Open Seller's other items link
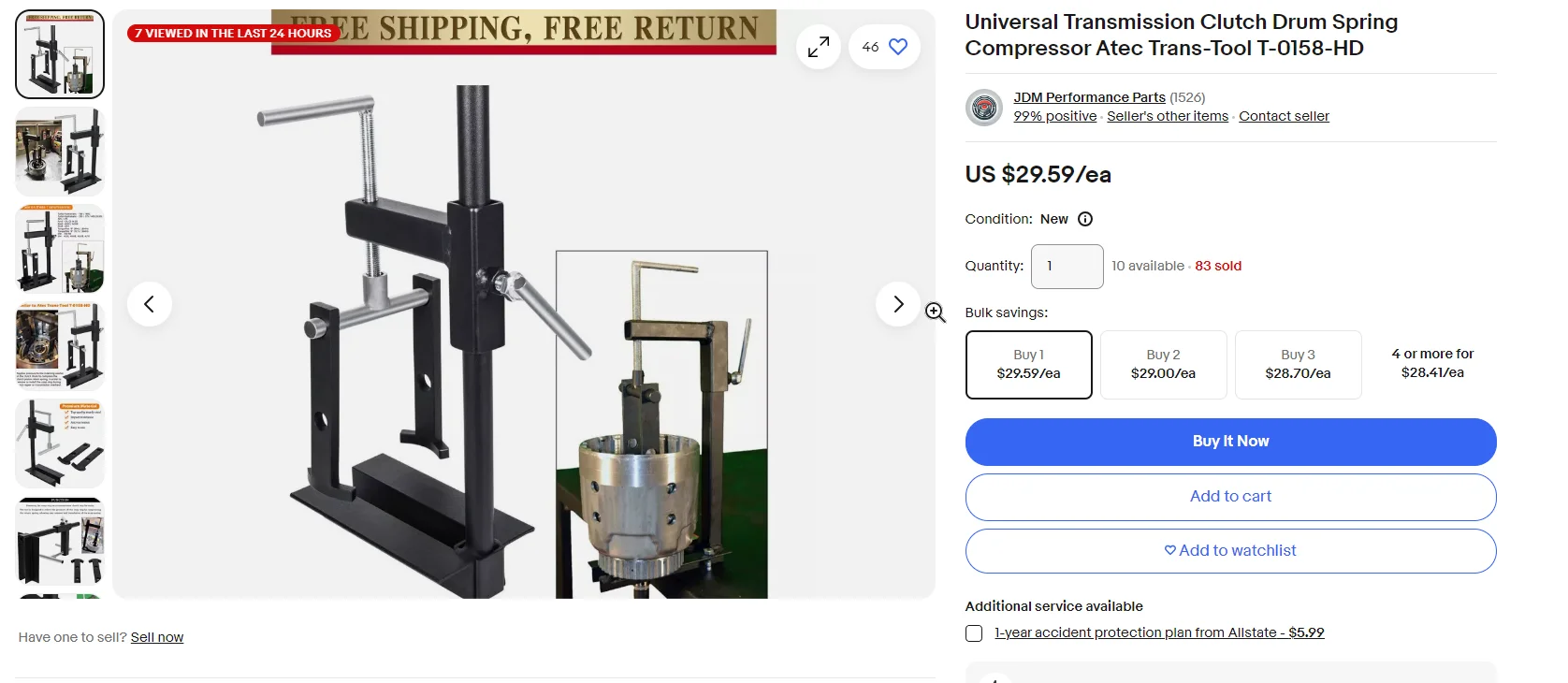Viewport: 1568px width, 683px height. point(1168,116)
